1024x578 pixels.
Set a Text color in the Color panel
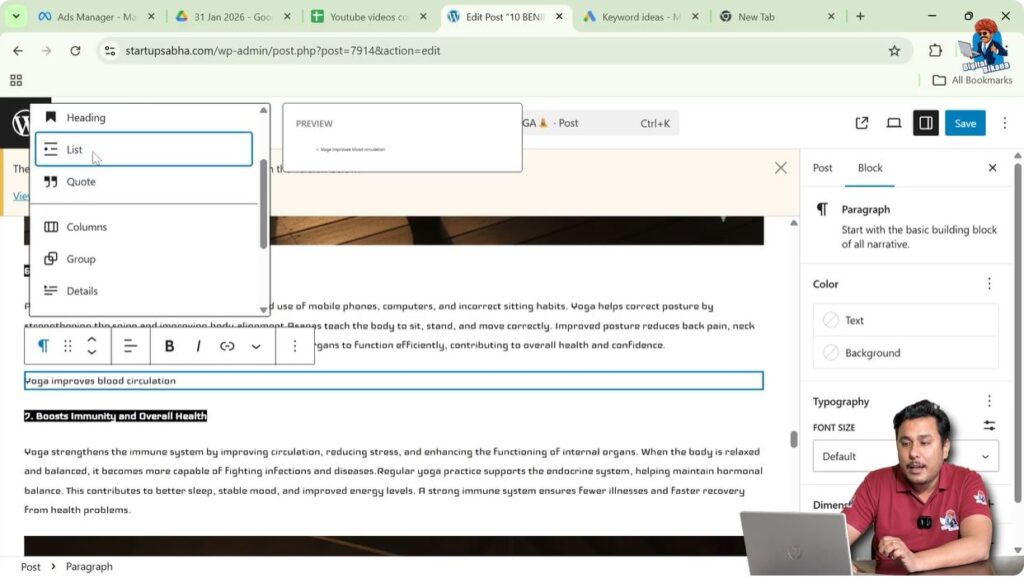[855, 319]
